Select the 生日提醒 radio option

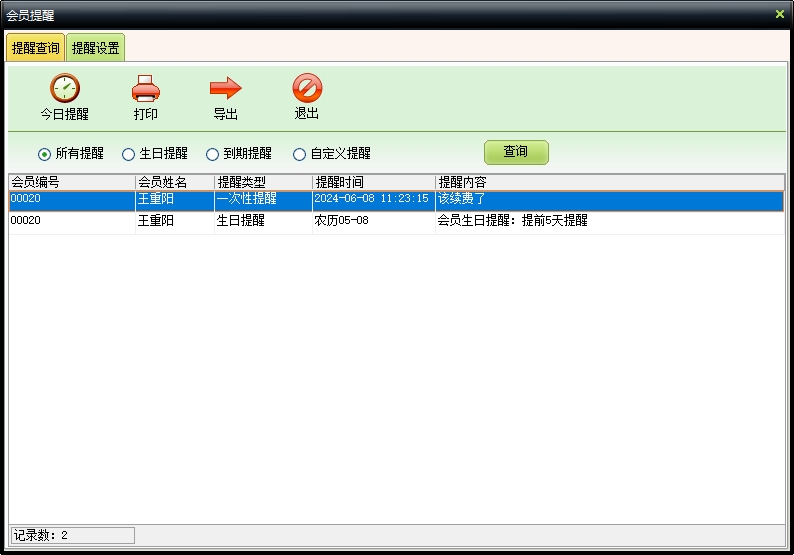pos(129,154)
